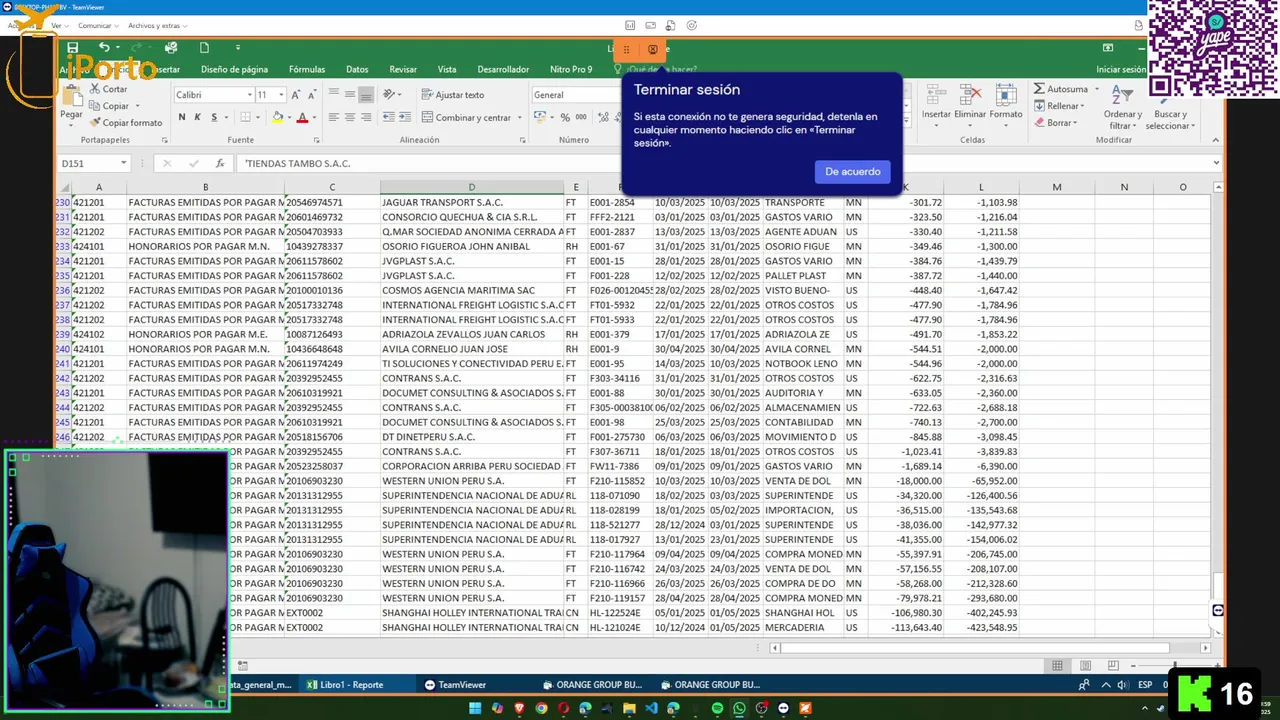Open the borders dropdown in Fuente group
Image resolution: width=1280 pixels, height=720 pixels.
coord(257,118)
